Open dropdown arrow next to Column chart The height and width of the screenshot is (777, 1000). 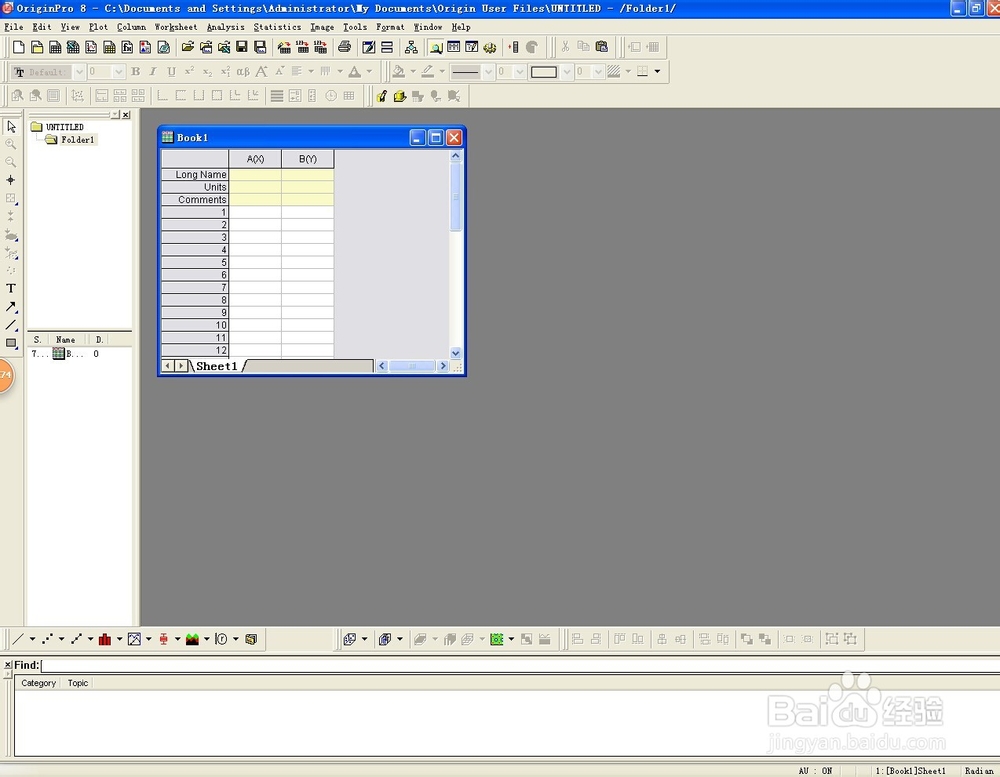(119, 639)
